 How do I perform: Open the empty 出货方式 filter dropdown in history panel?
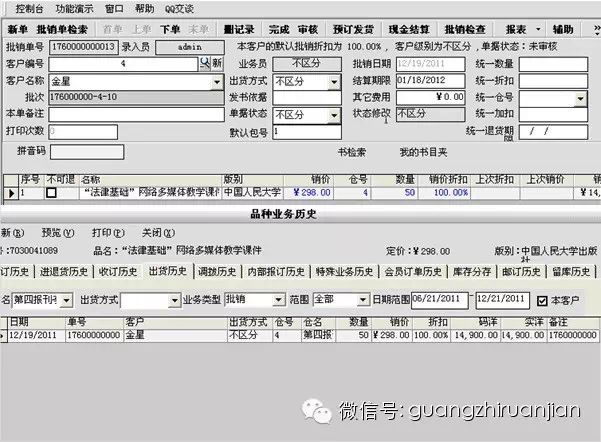tap(174, 300)
